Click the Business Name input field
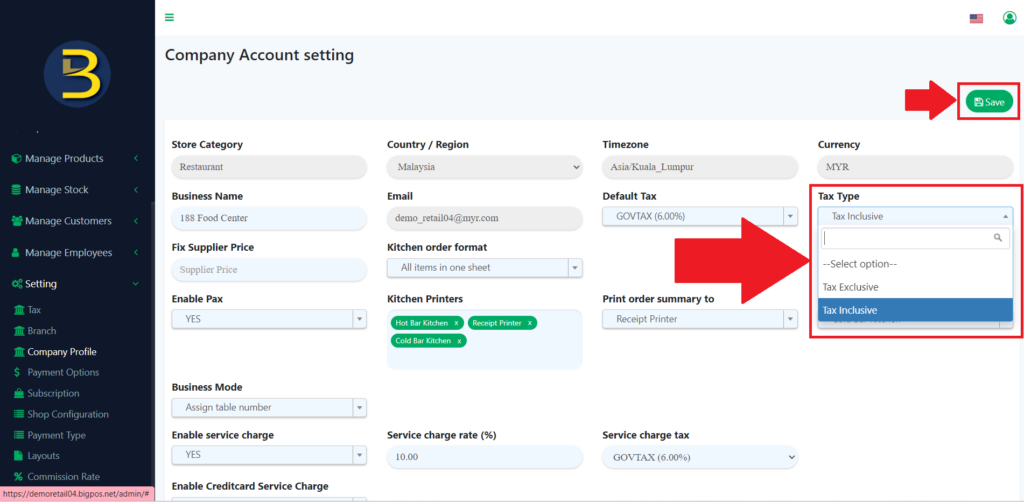1024x502 pixels. [x=269, y=218]
